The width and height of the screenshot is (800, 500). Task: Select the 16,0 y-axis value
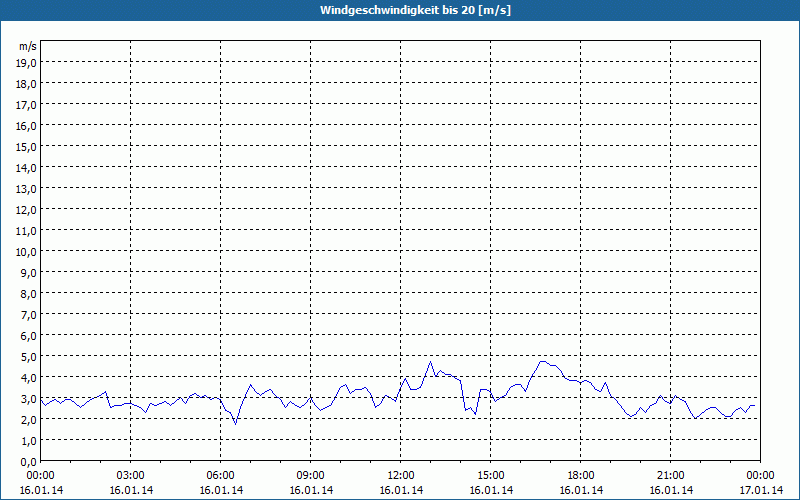[x=28, y=126]
